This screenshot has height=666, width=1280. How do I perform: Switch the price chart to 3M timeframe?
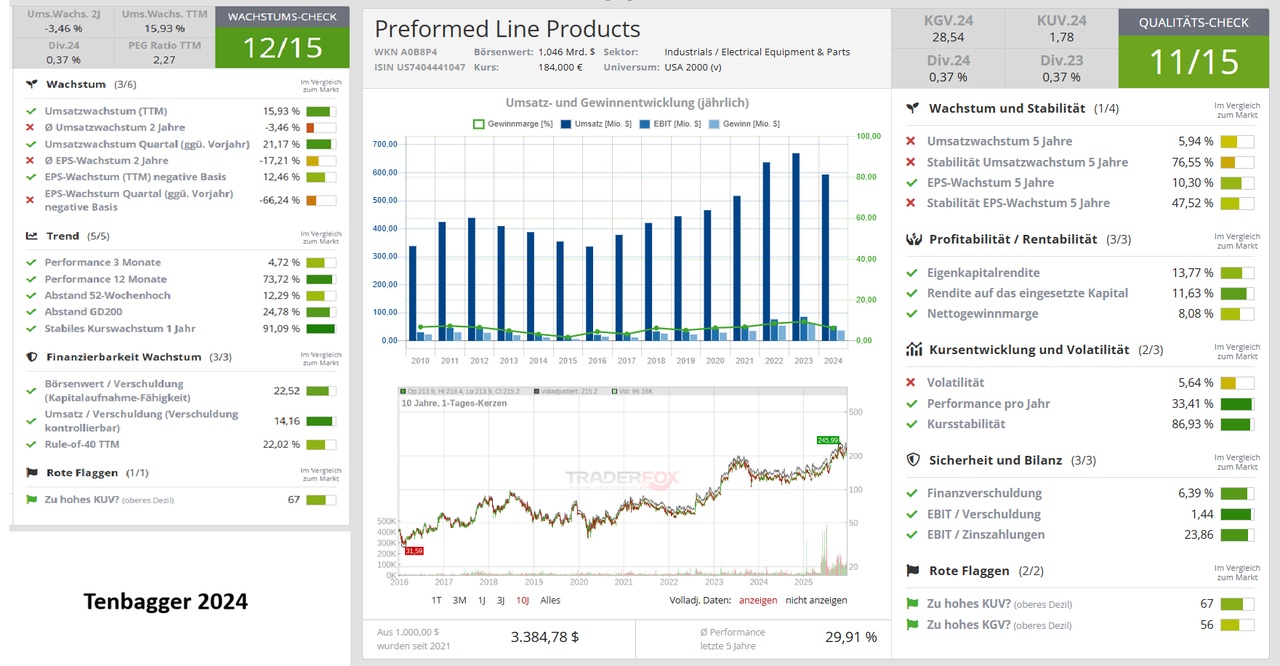coord(459,600)
